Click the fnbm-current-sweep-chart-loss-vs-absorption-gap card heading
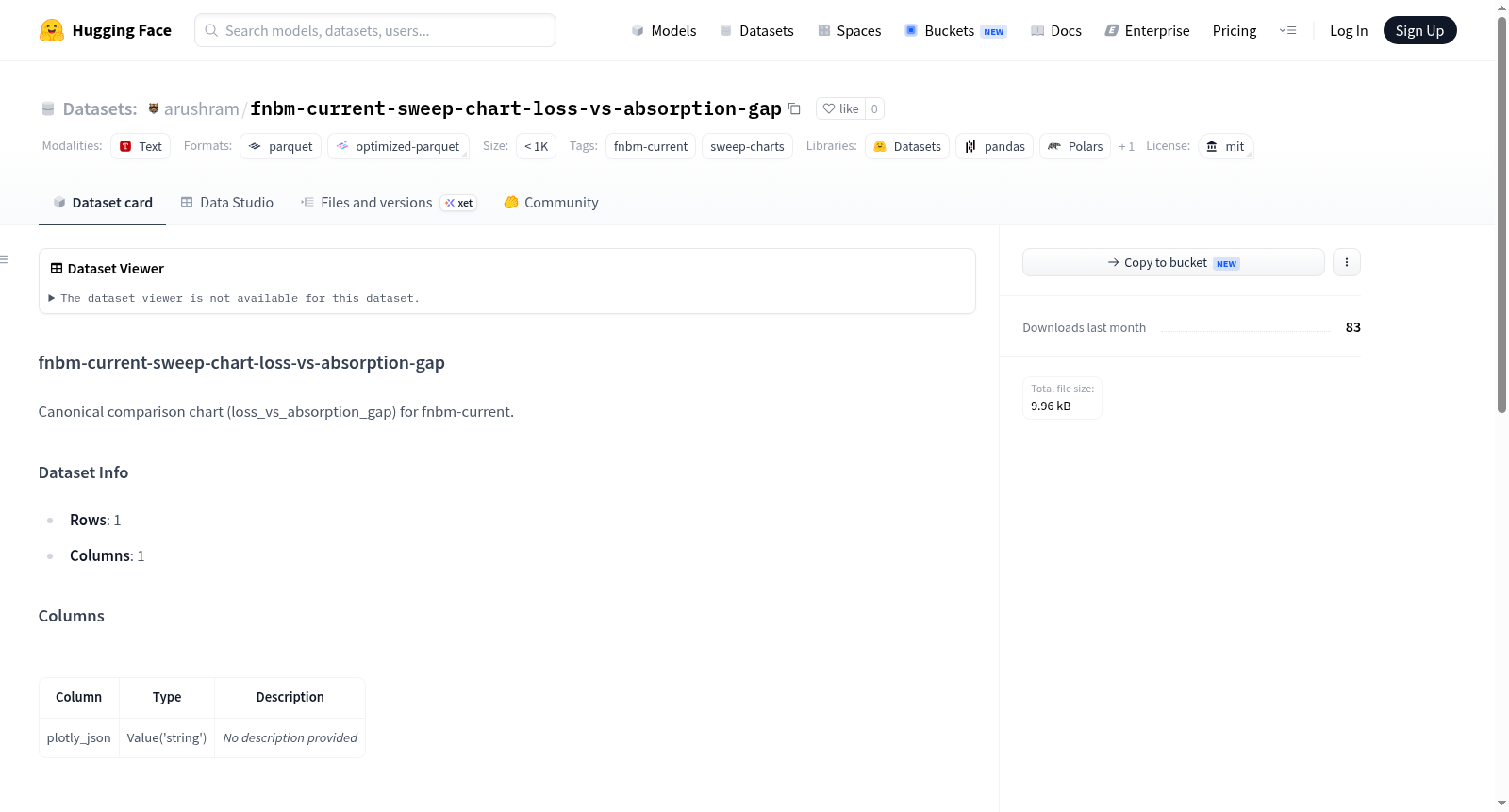1509x812 pixels. [241, 363]
